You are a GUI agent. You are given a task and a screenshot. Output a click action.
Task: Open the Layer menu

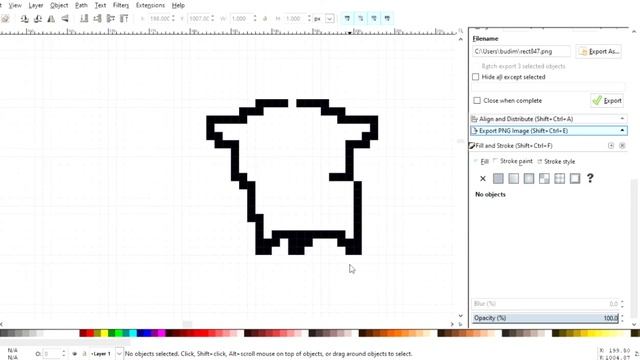coord(36,5)
